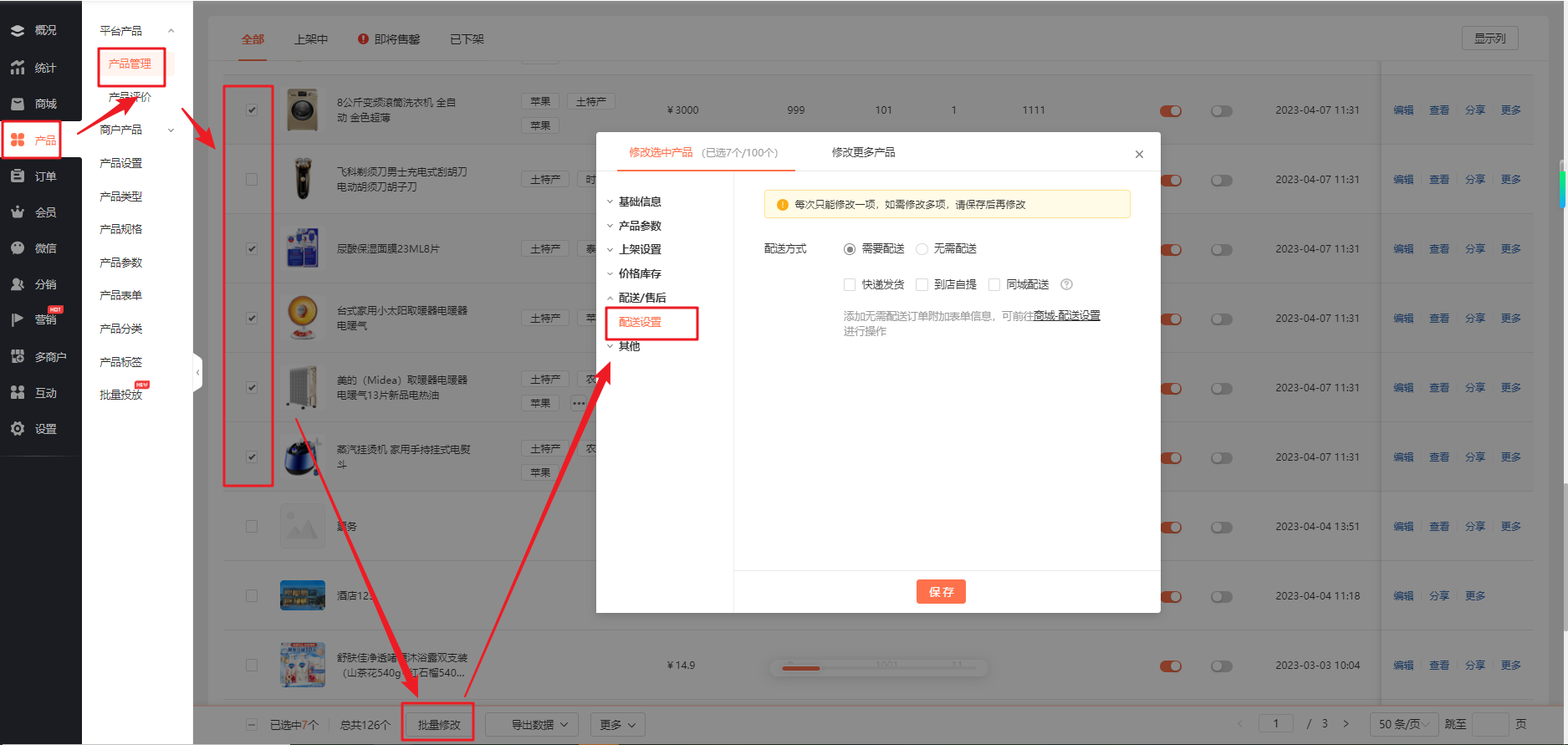Click the help icon beside 同城配送
The width and height of the screenshot is (1568, 745).
pos(1066,284)
